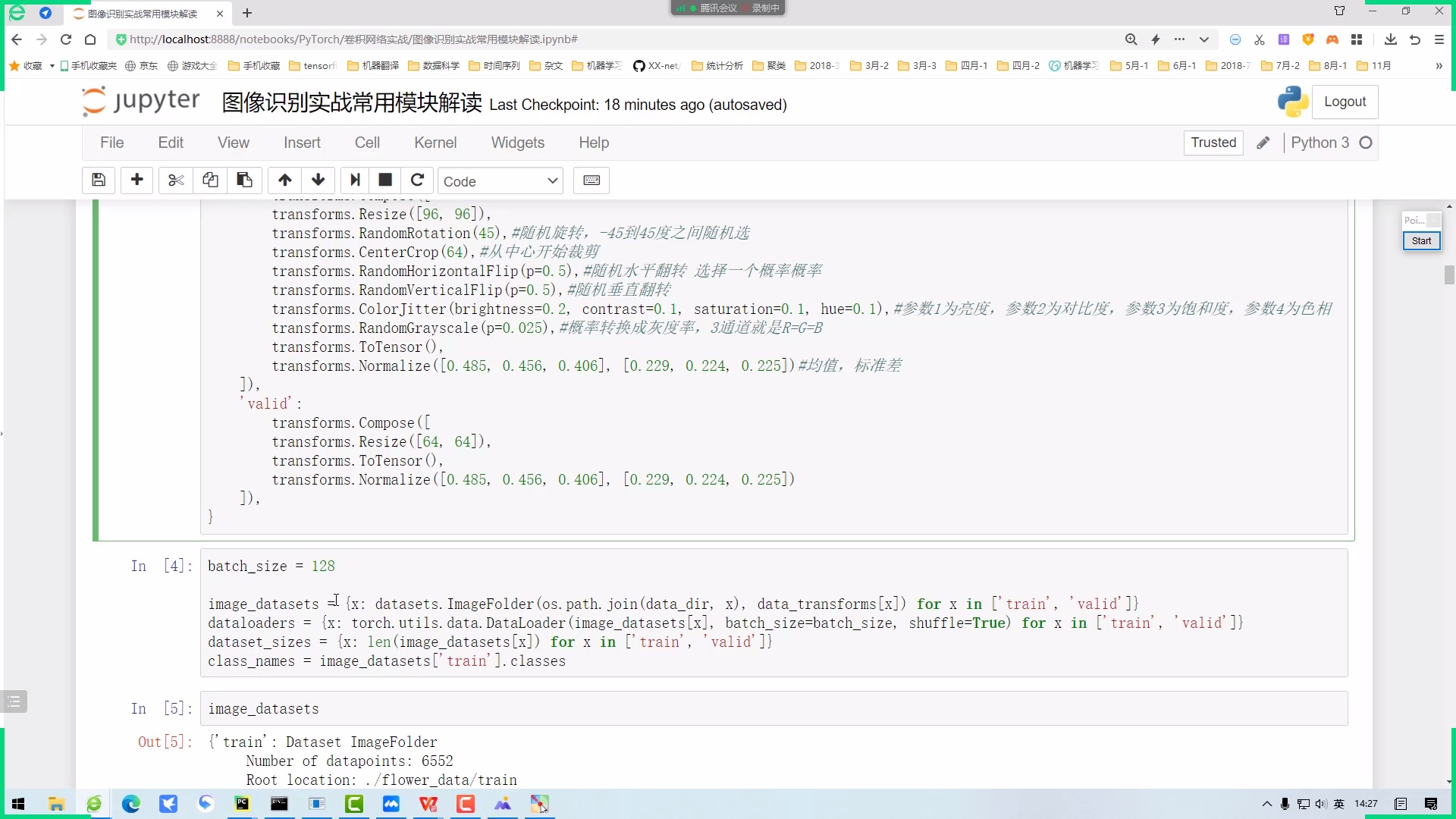Viewport: 1456px width, 819px height.
Task: Open Windows Start menu
Action: 18,804
